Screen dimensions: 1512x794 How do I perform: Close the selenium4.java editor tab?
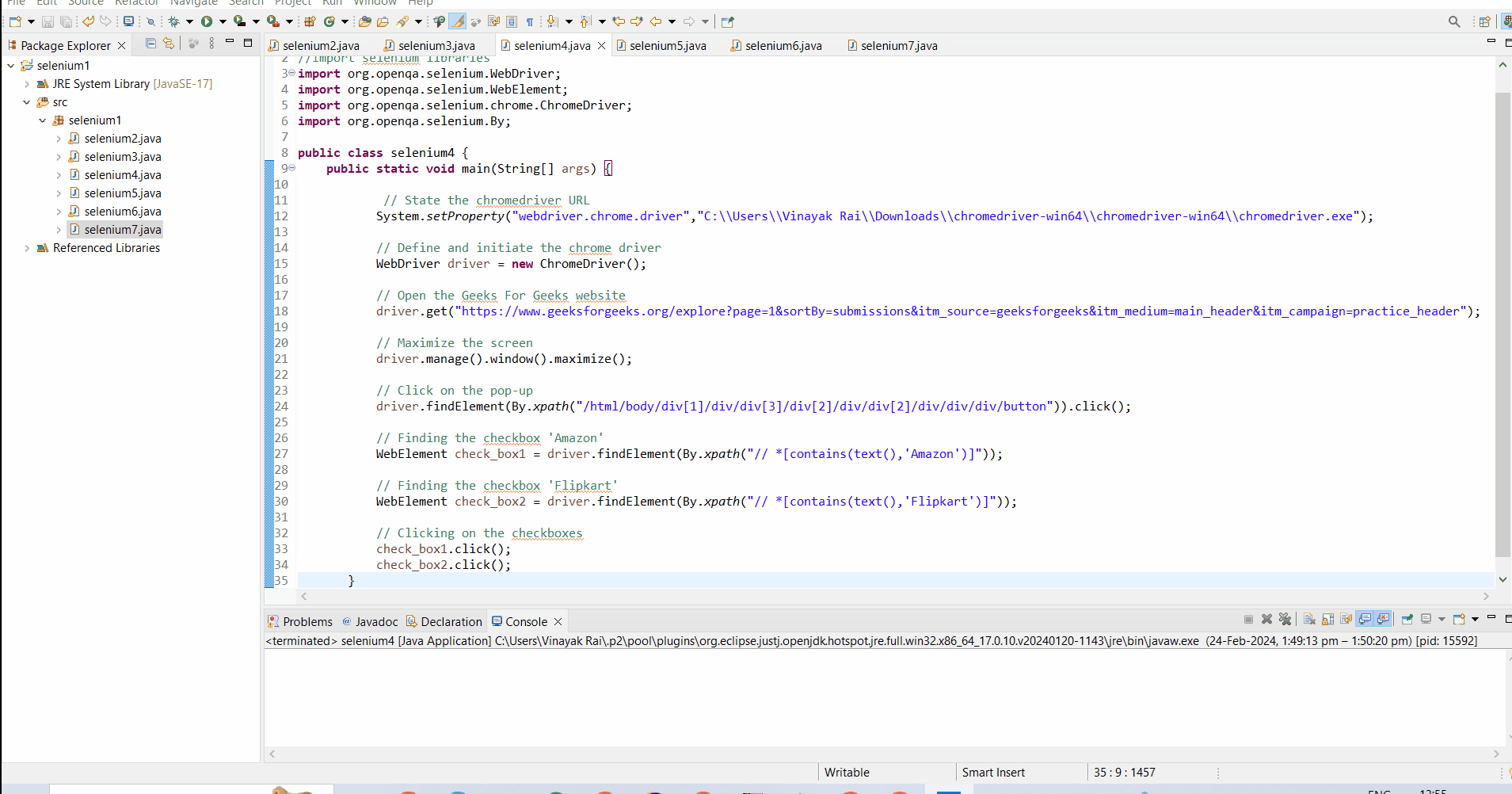[602, 46]
